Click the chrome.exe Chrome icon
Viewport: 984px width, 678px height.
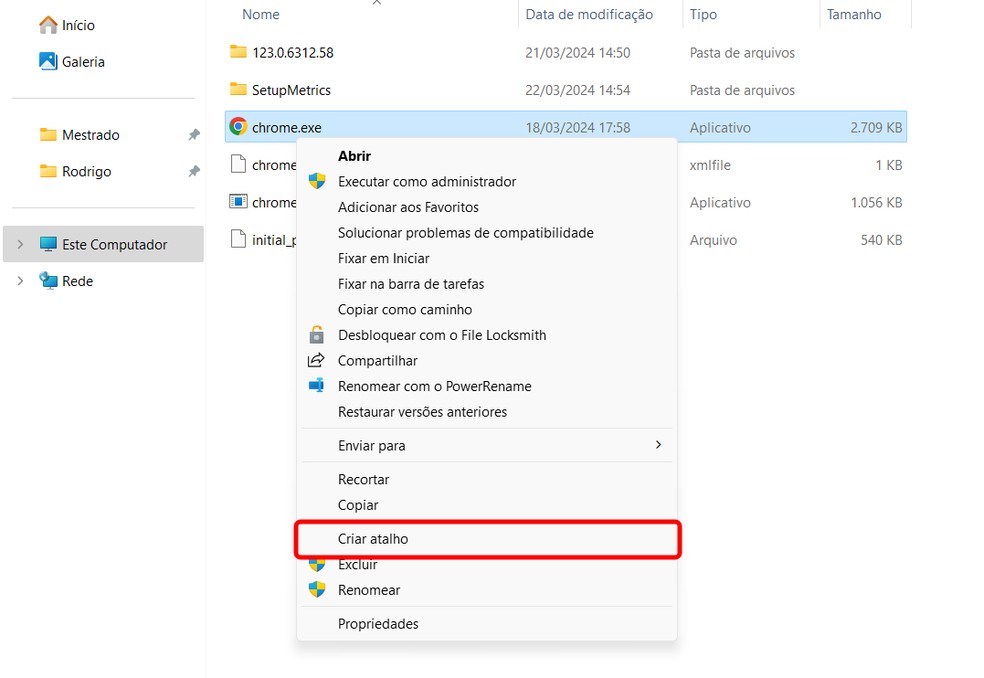[238, 127]
